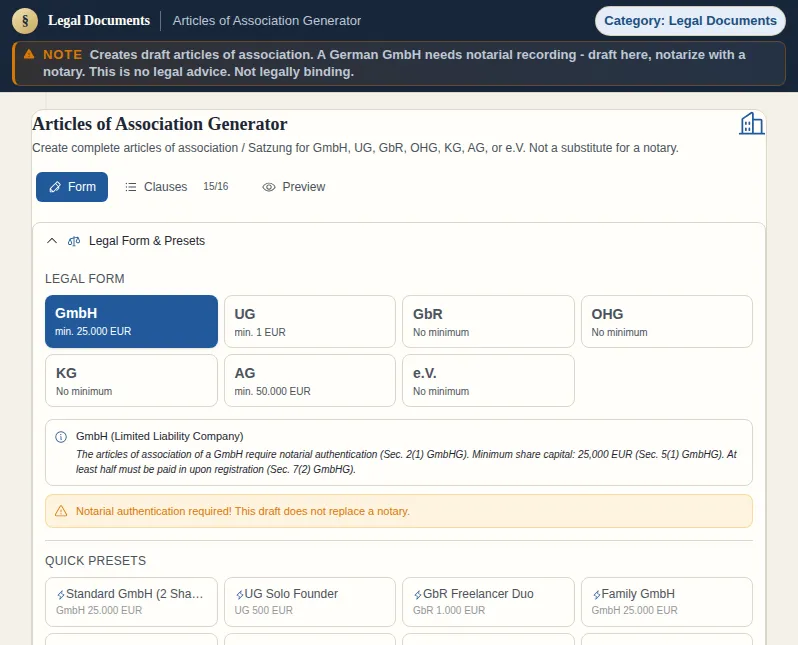Switch to the Preview tab
798x645 pixels.
pyautogui.click(x=294, y=187)
